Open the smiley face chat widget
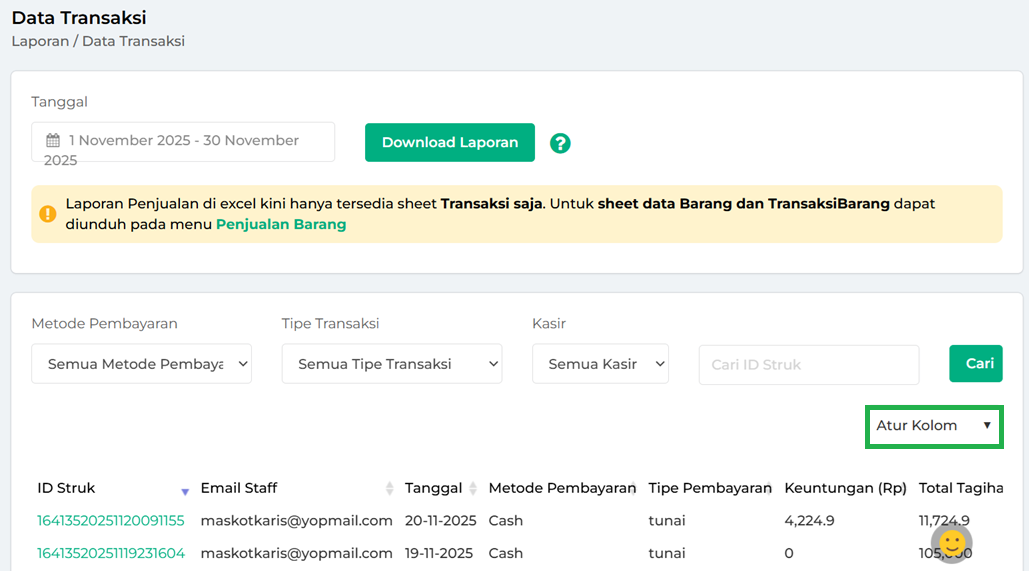The height and width of the screenshot is (571, 1029). coord(951,543)
